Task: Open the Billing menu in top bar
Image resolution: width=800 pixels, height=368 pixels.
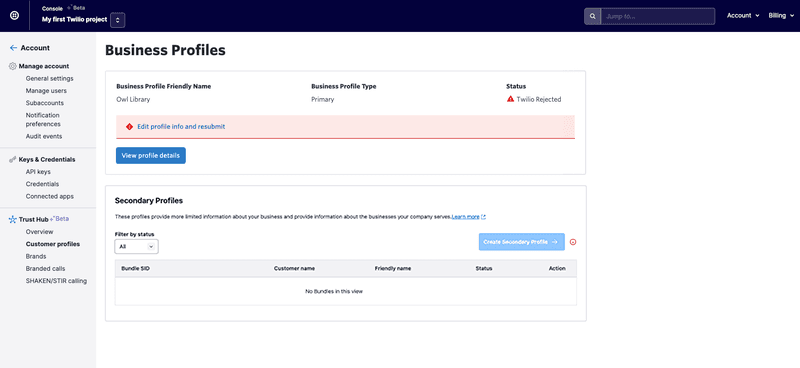Action: pyautogui.click(x=781, y=16)
